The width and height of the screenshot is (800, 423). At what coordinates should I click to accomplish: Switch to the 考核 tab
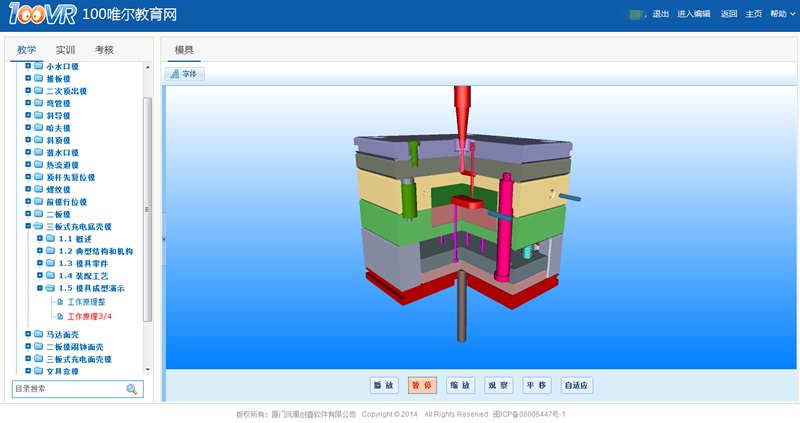104,49
